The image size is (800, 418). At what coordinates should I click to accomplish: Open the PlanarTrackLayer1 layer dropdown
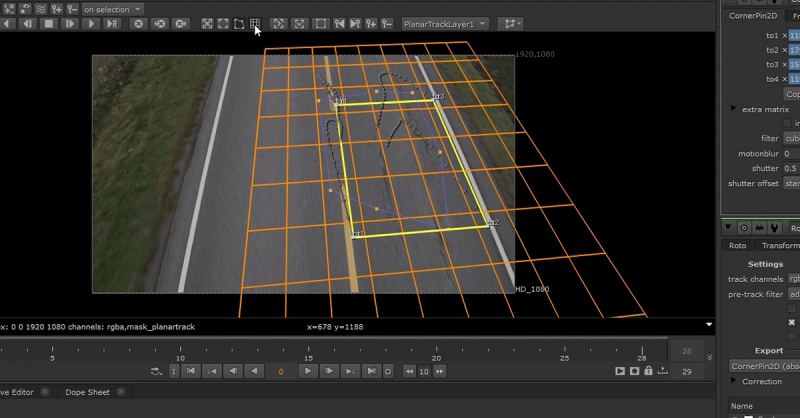pos(445,23)
